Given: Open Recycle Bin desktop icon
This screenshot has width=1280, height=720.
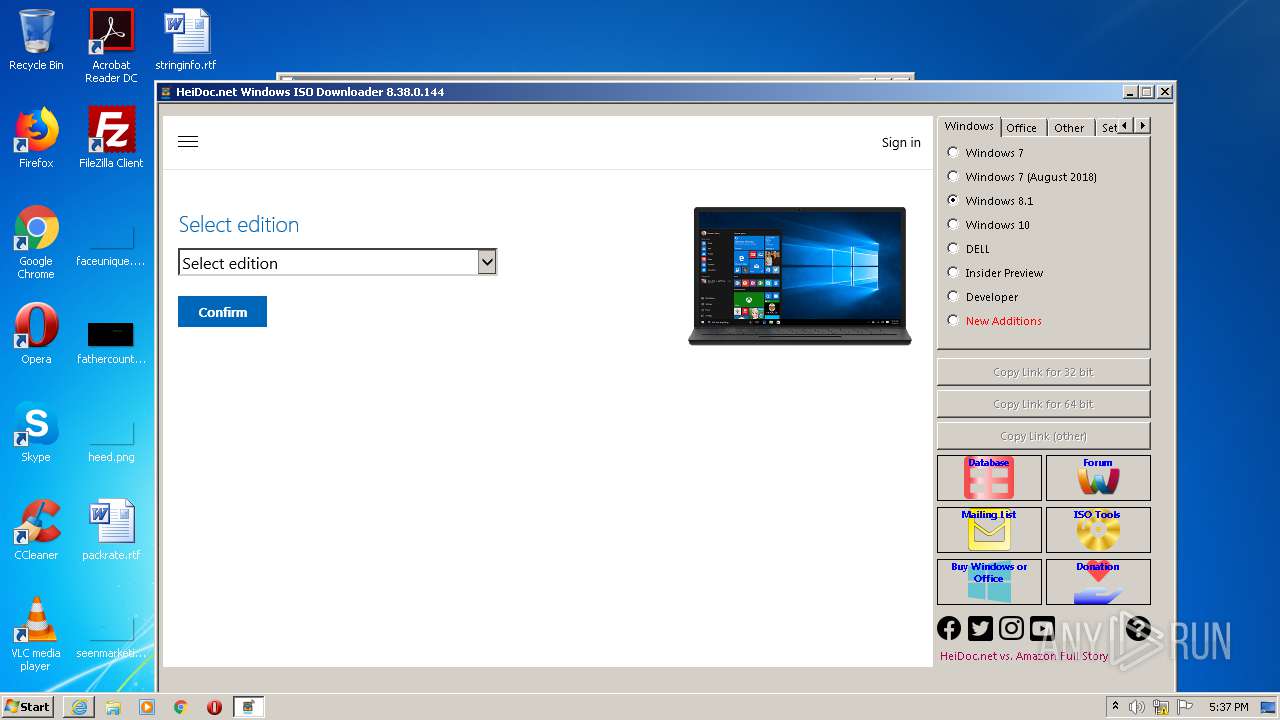Looking at the screenshot, I should [36, 40].
